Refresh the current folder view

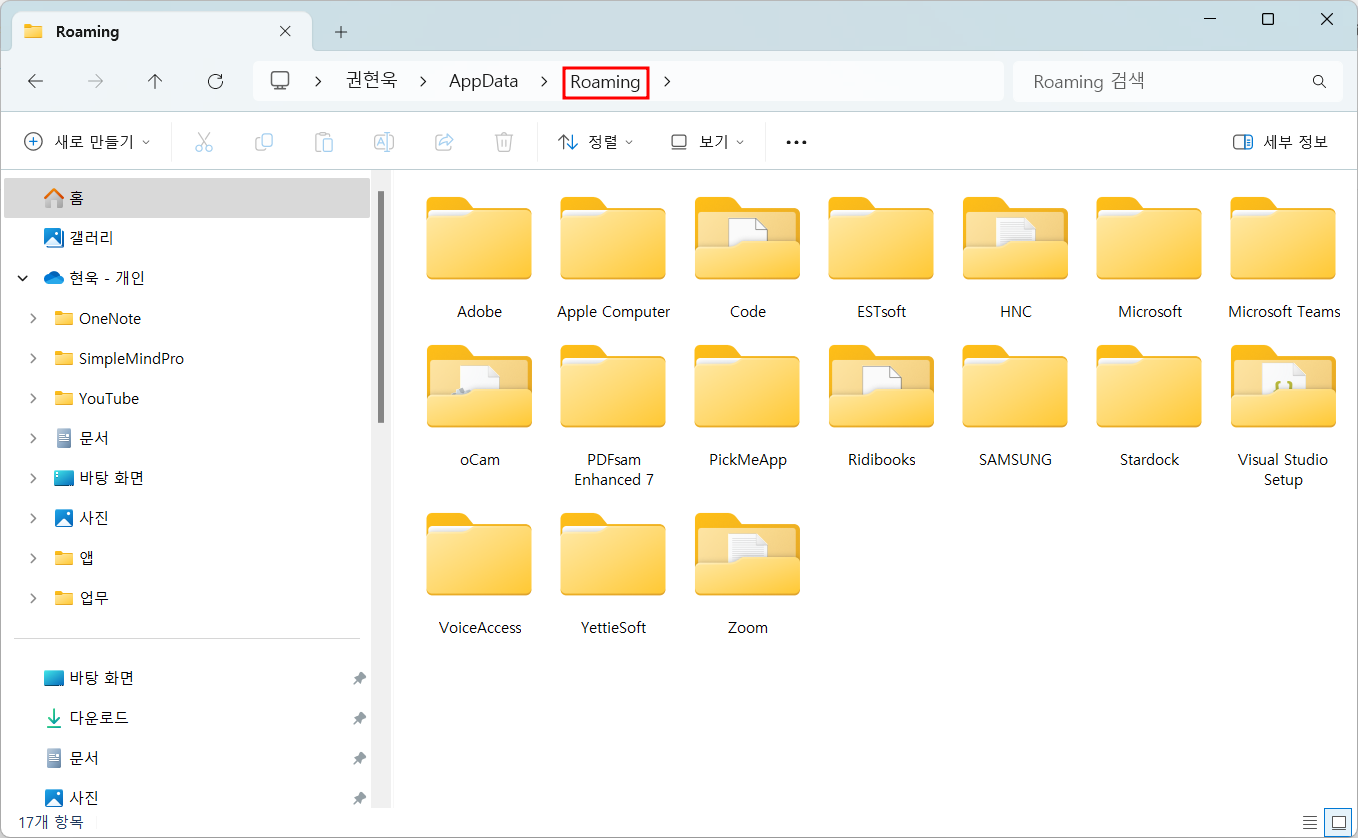tap(215, 82)
